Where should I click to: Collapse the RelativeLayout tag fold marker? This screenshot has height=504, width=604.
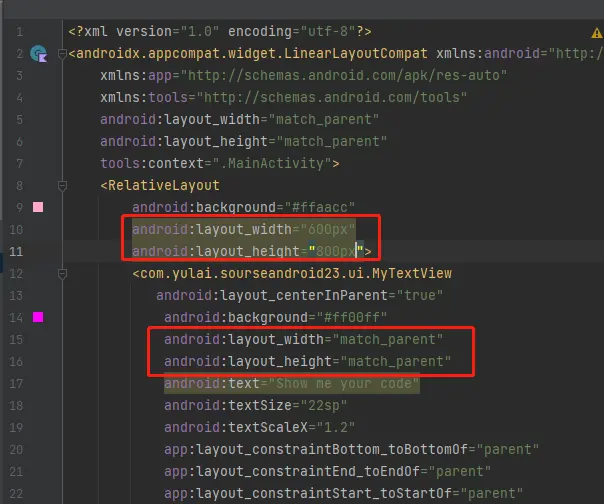point(62,186)
